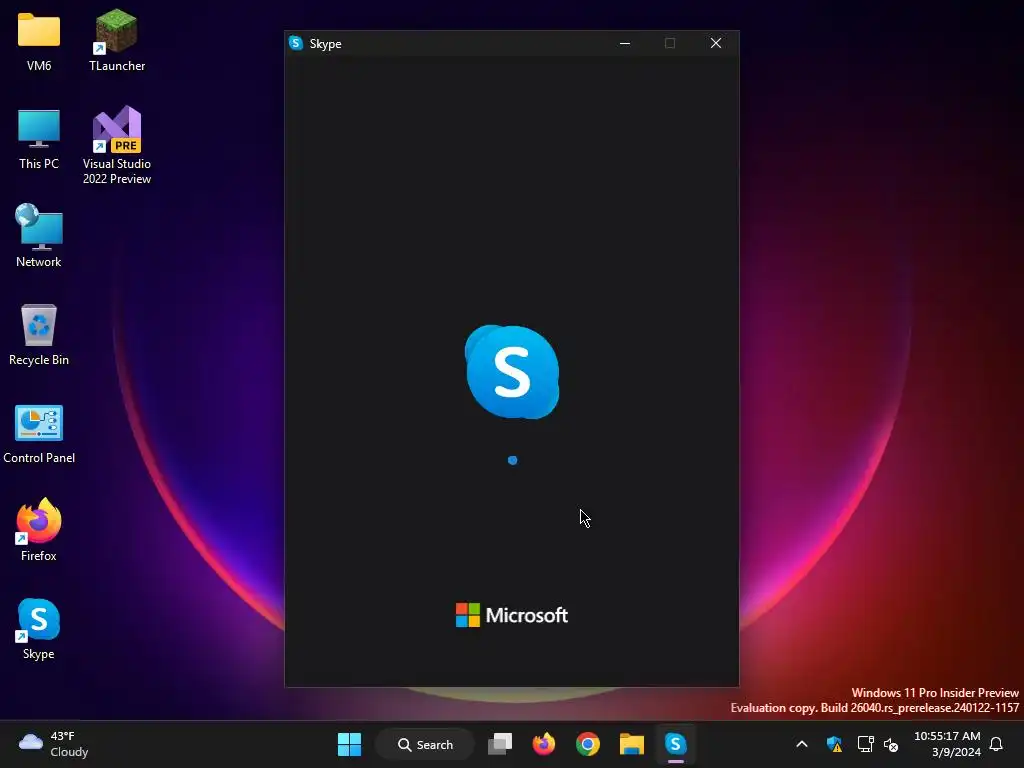The width and height of the screenshot is (1024, 768).
Task: Select Visual Studio 2022 Preview shortcut
Action: click(117, 145)
